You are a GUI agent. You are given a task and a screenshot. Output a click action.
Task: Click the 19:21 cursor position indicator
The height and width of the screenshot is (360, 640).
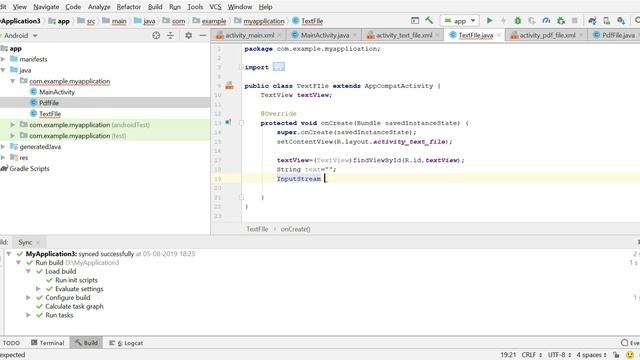click(508, 355)
